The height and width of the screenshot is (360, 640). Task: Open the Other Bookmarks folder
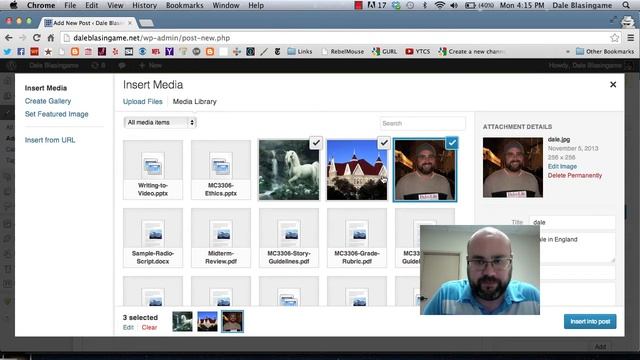[x=605, y=51]
